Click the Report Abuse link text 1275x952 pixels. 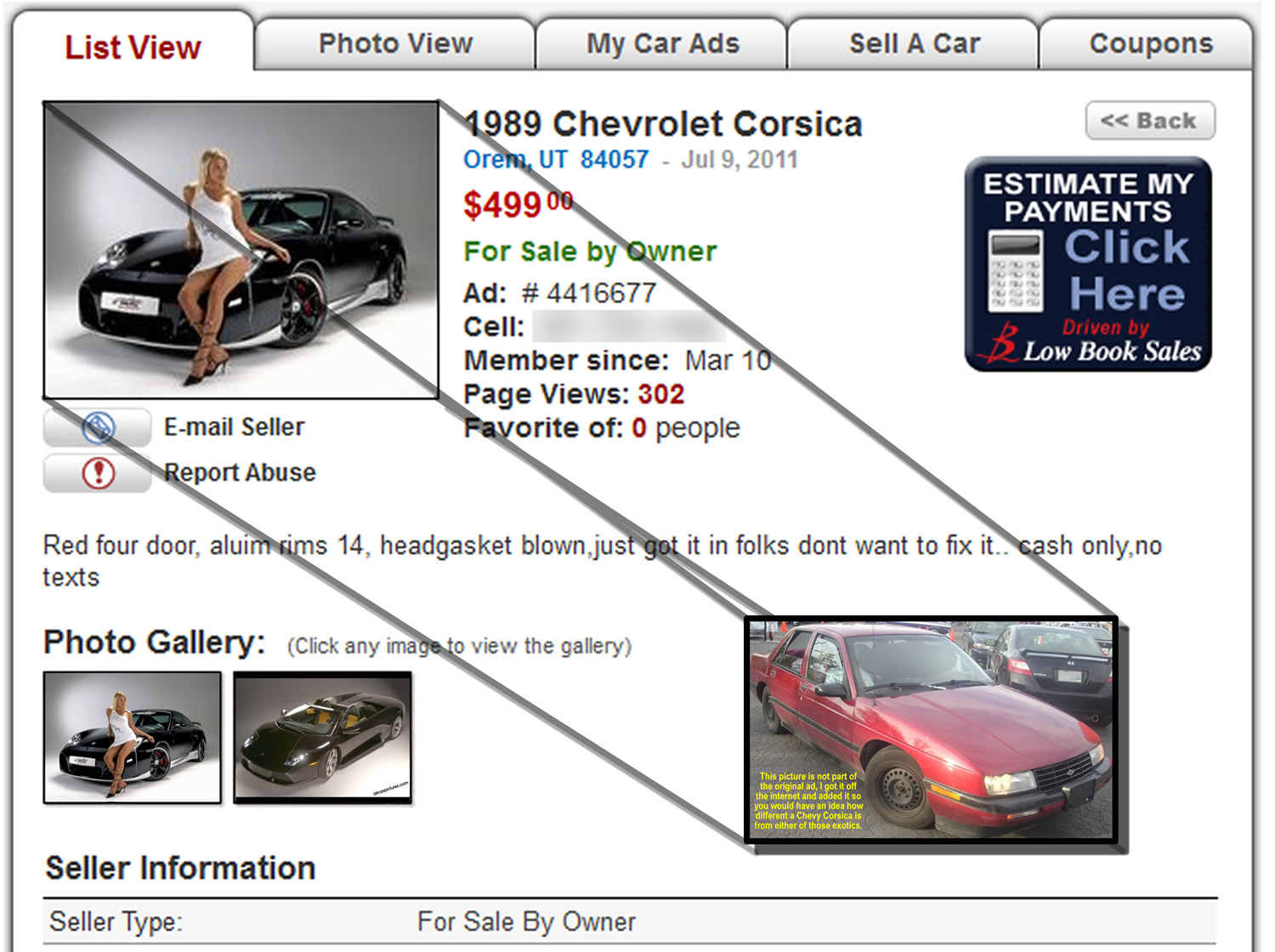[240, 473]
